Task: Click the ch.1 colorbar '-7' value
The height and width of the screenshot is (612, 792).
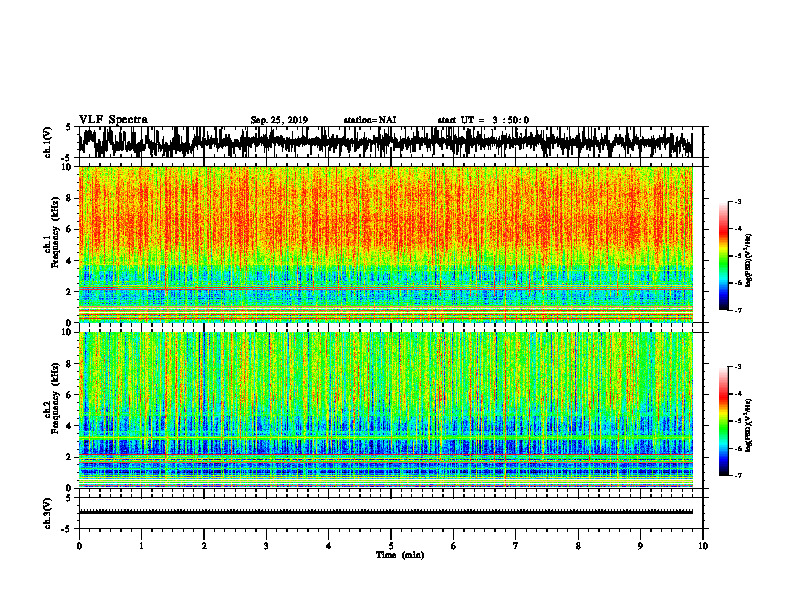Action: pyautogui.click(x=738, y=310)
